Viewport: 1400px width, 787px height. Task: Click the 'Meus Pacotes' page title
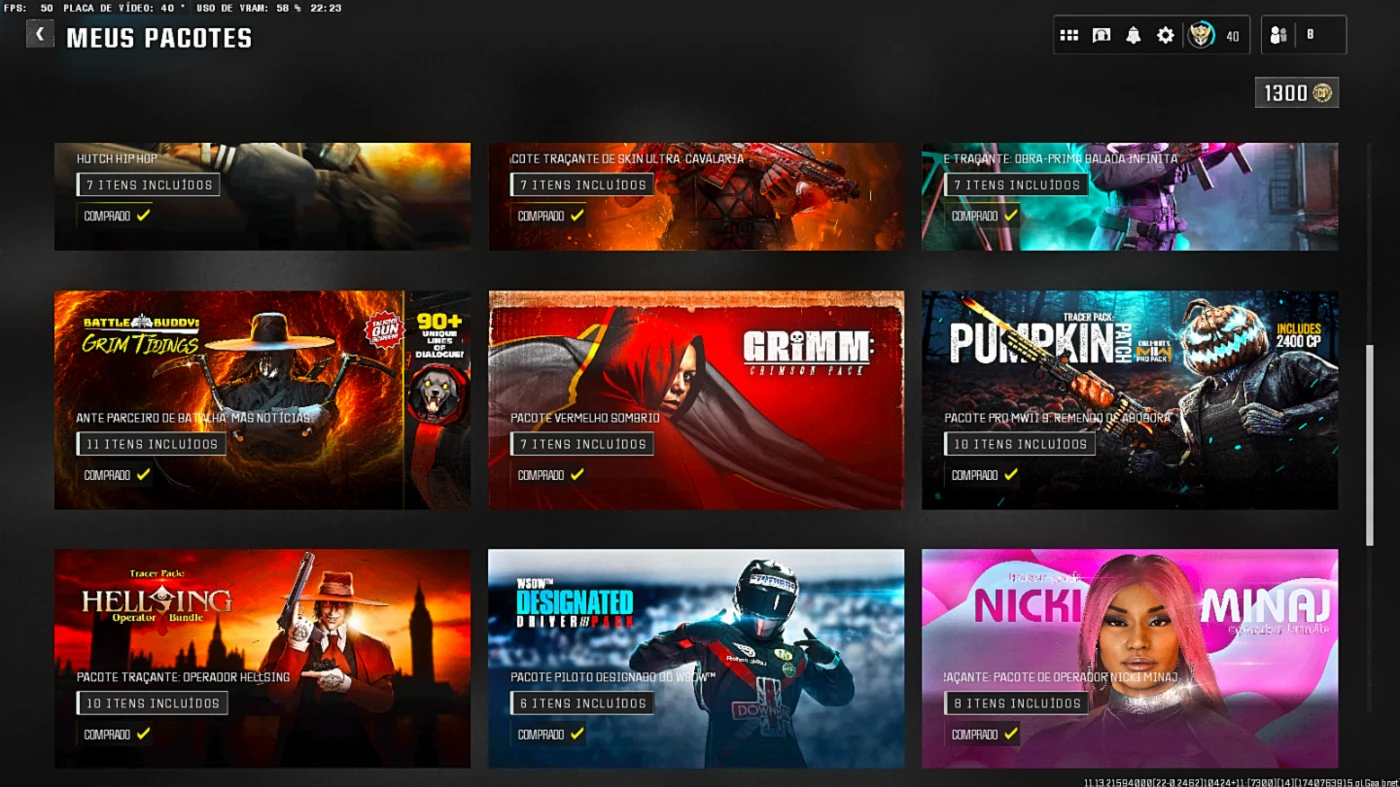click(x=159, y=39)
